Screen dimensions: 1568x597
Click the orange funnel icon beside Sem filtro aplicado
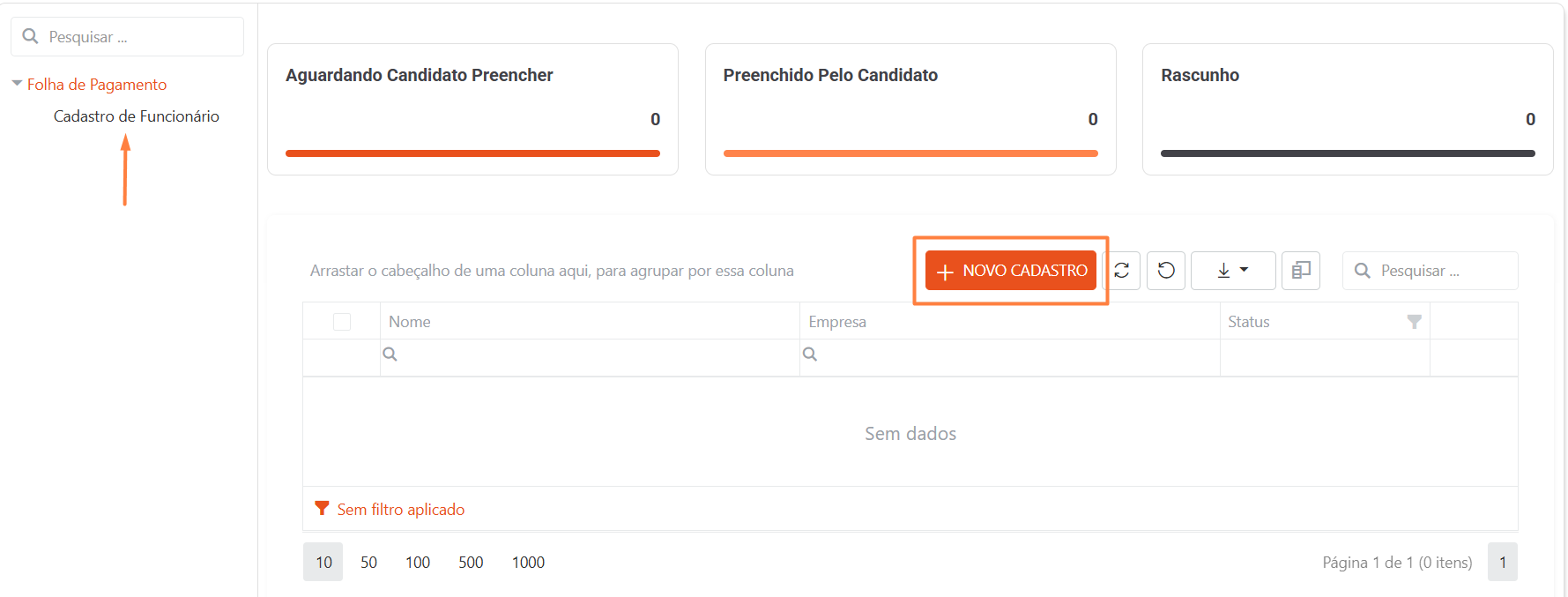coord(322,509)
